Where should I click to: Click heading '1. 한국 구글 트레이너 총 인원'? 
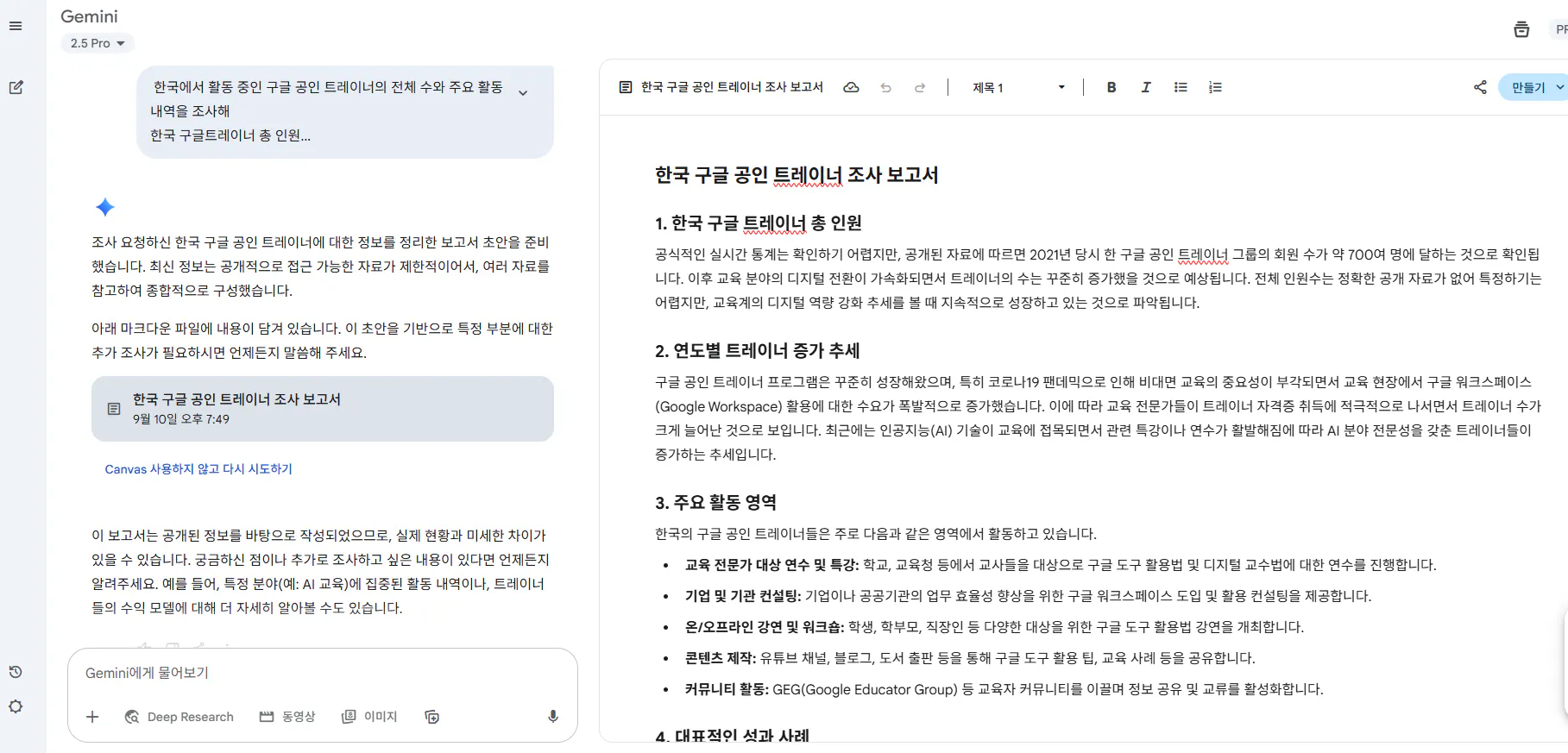(759, 223)
